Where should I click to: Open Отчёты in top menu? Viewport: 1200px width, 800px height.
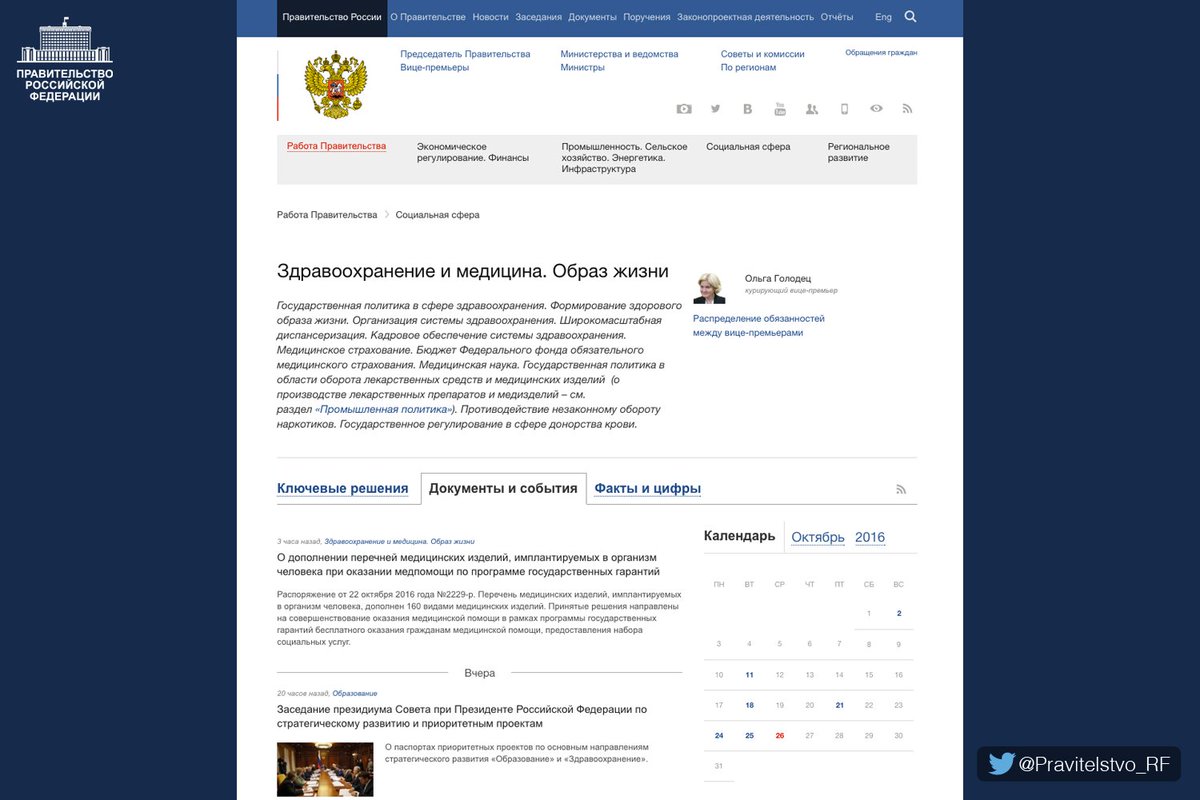pyautogui.click(x=837, y=17)
